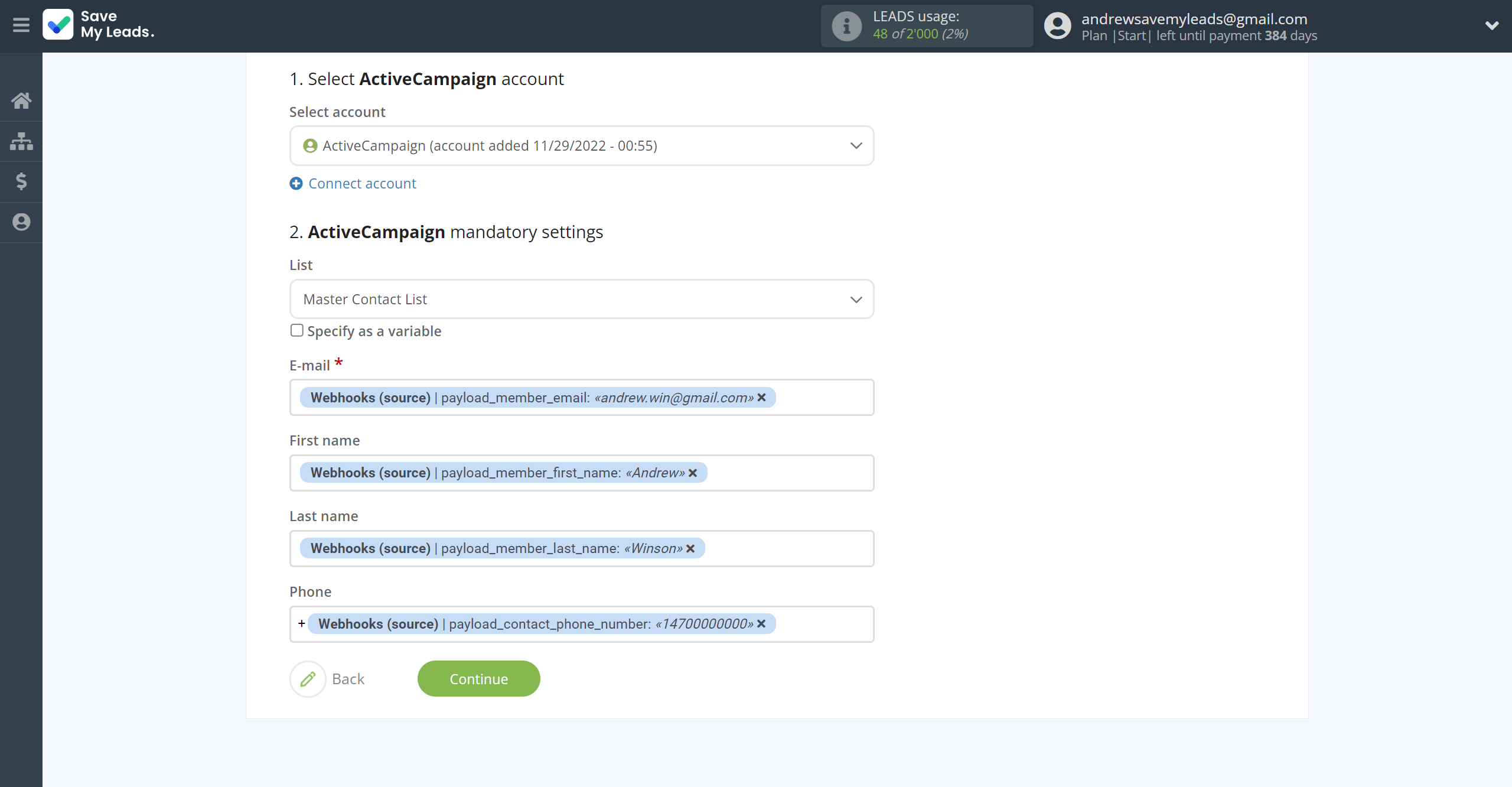The height and width of the screenshot is (787, 1512).
Task: Click the Connect account link
Action: pyautogui.click(x=362, y=184)
